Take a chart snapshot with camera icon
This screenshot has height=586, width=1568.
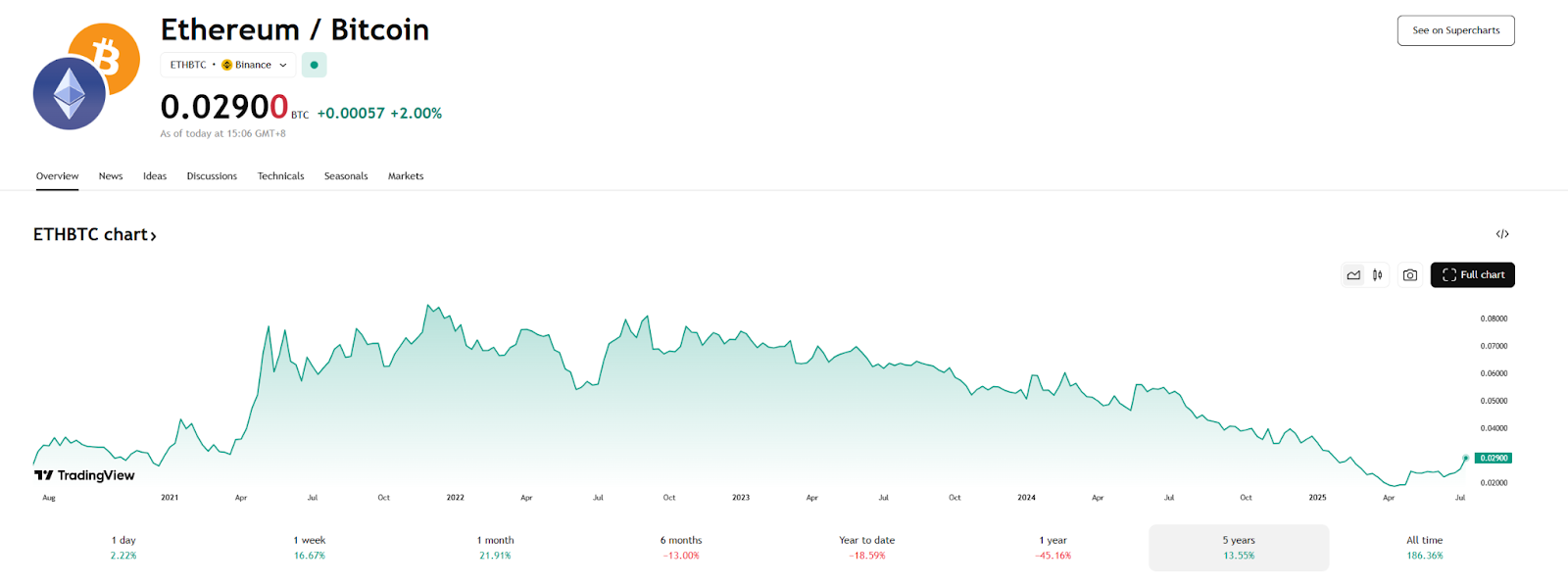(1409, 275)
